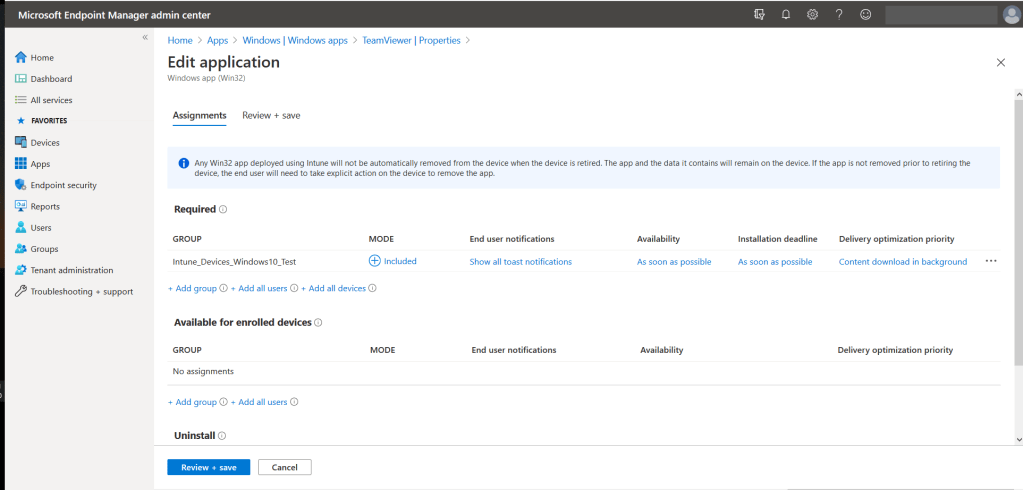Collapse the left navigation sidebar
The width and height of the screenshot is (1023, 490).
pyautogui.click(x=145, y=37)
